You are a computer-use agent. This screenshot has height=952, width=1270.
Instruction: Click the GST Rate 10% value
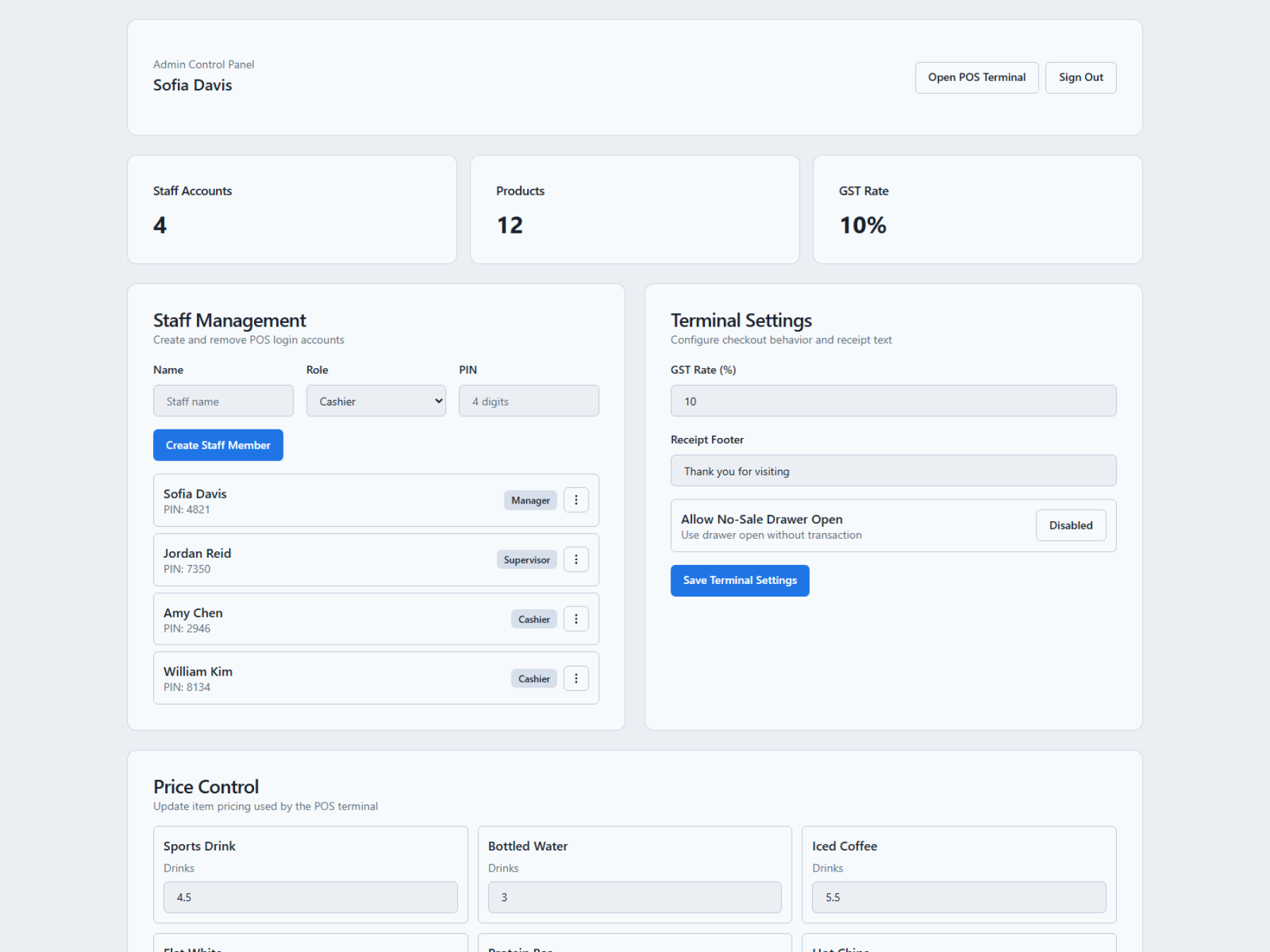[863, 225]
